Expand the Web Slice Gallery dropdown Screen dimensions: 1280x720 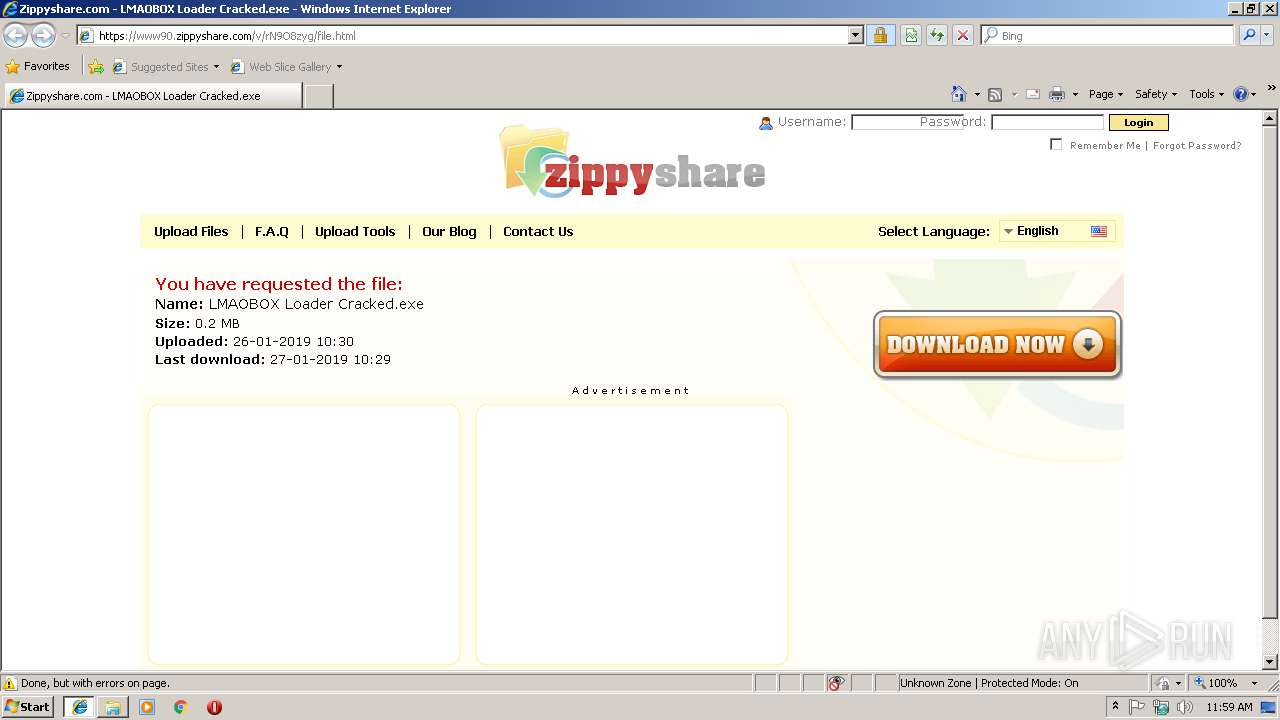click(339, 67)
